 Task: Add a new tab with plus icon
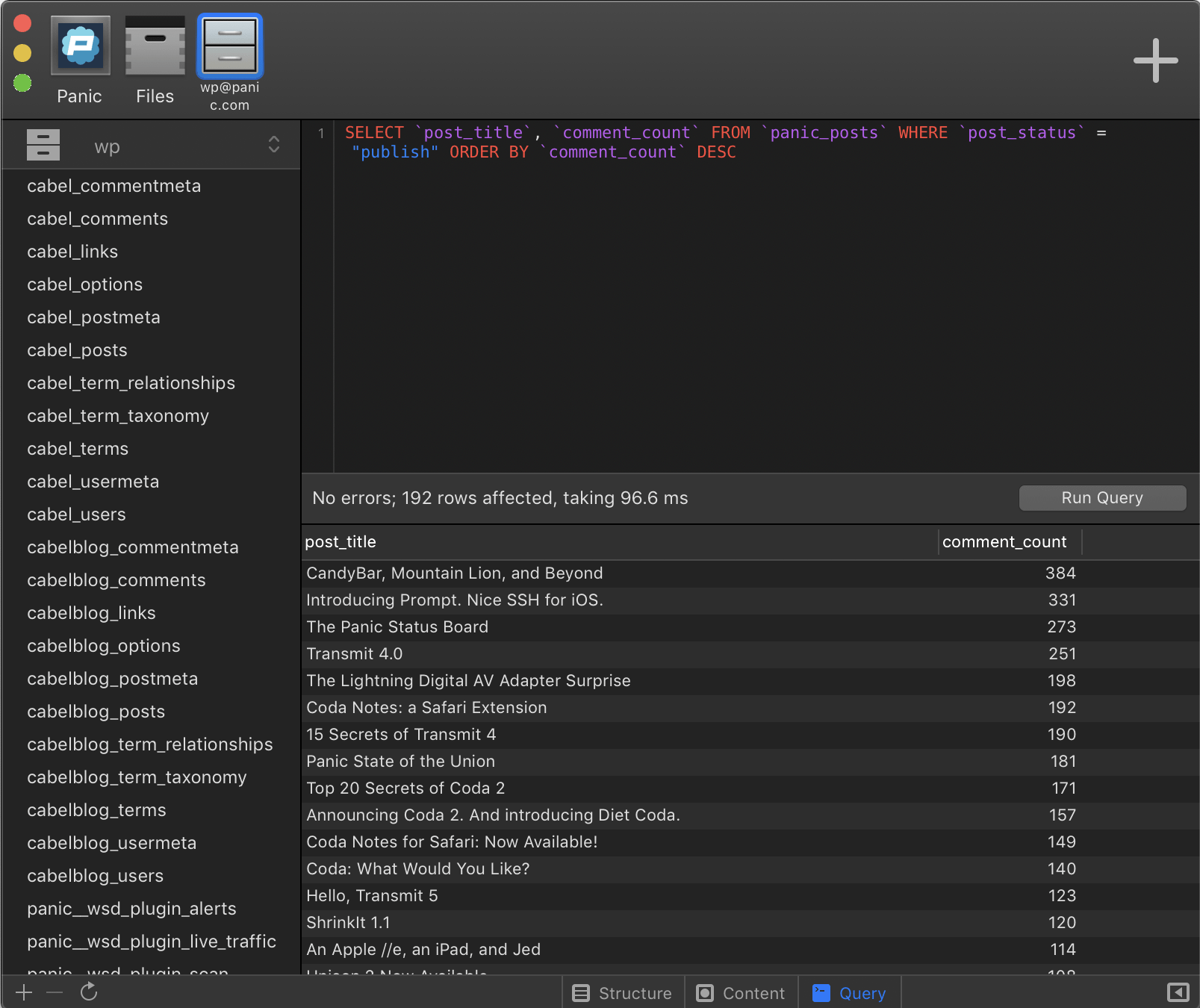tap(1155, 60)
